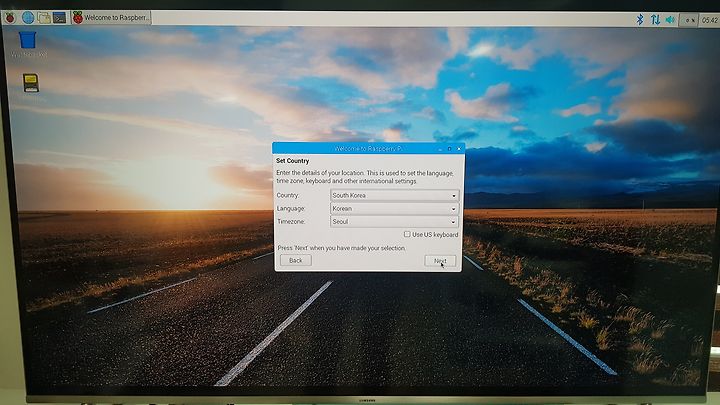Open the network connections tray icon
This screenshot has height=405, width=720.
coord(655,20)
